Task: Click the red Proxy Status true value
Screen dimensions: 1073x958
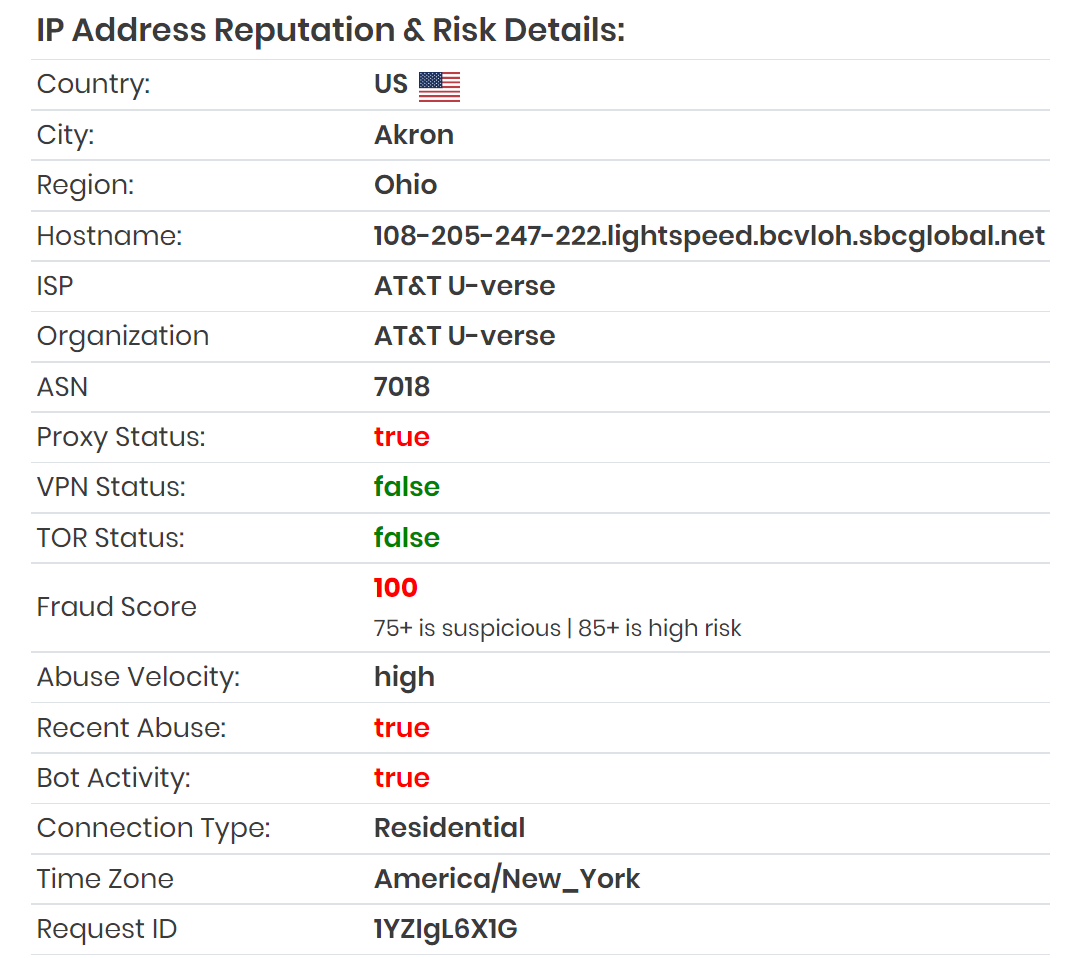Action: tap(402, 437)
